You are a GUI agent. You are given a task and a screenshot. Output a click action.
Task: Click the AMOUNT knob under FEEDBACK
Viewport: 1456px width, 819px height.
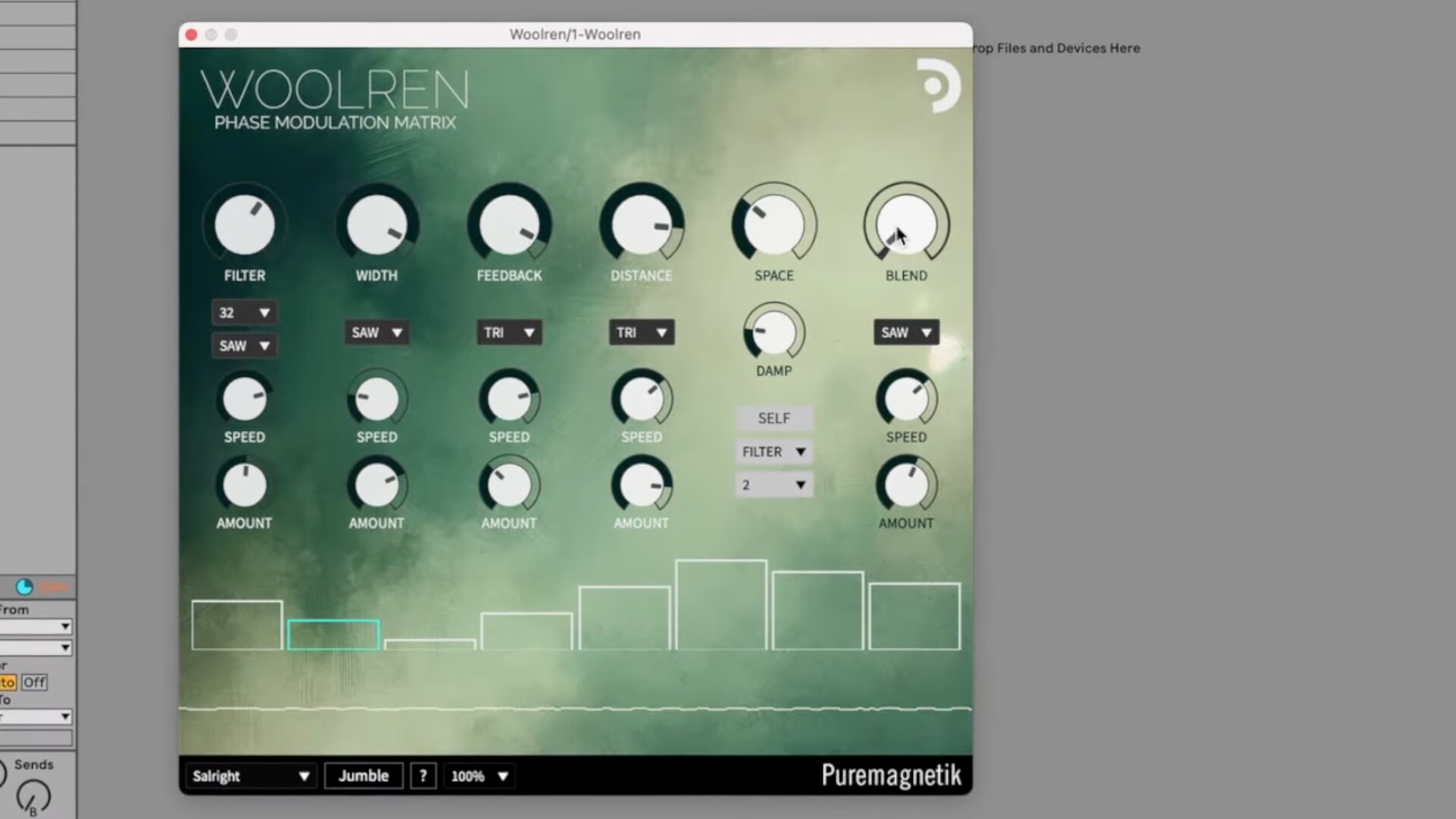click(x=509, y=485)
